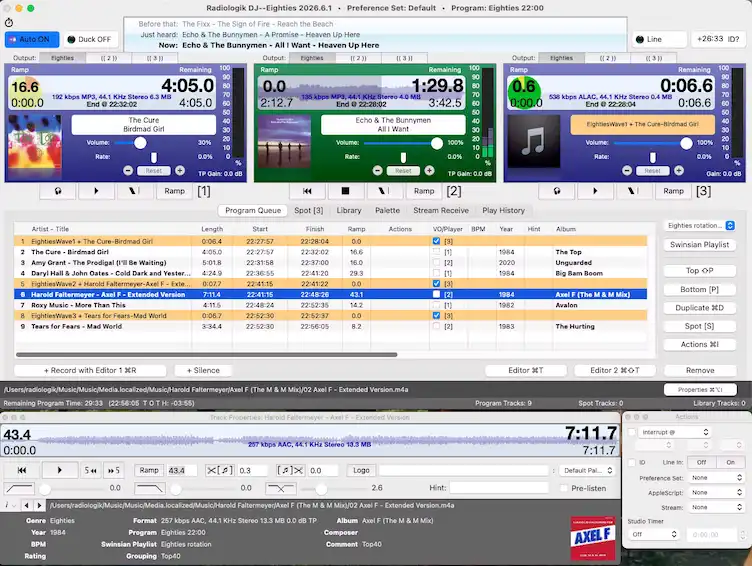
Task: Click the fade-out icon under player 1
Action: point(135,191)
